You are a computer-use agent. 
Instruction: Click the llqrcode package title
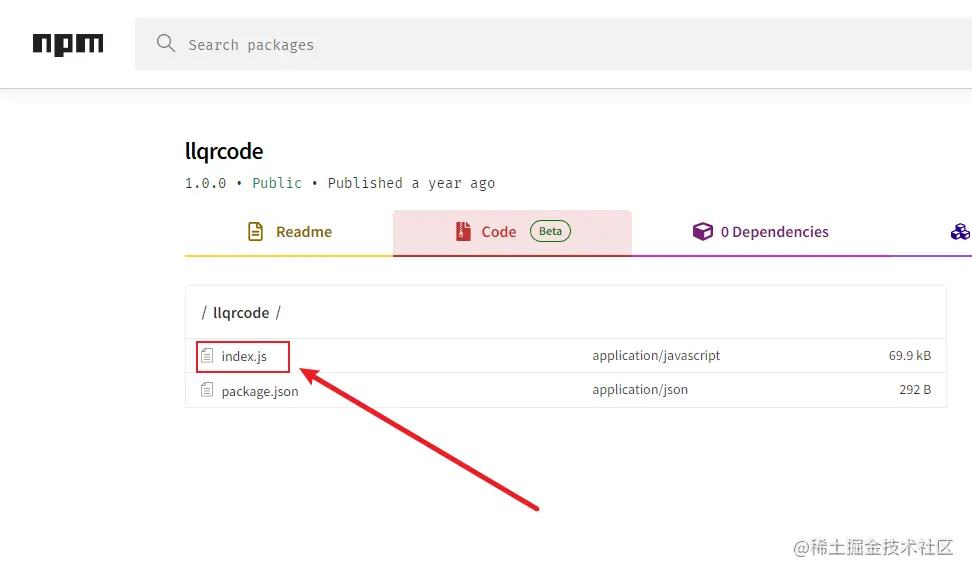[224, 152]
